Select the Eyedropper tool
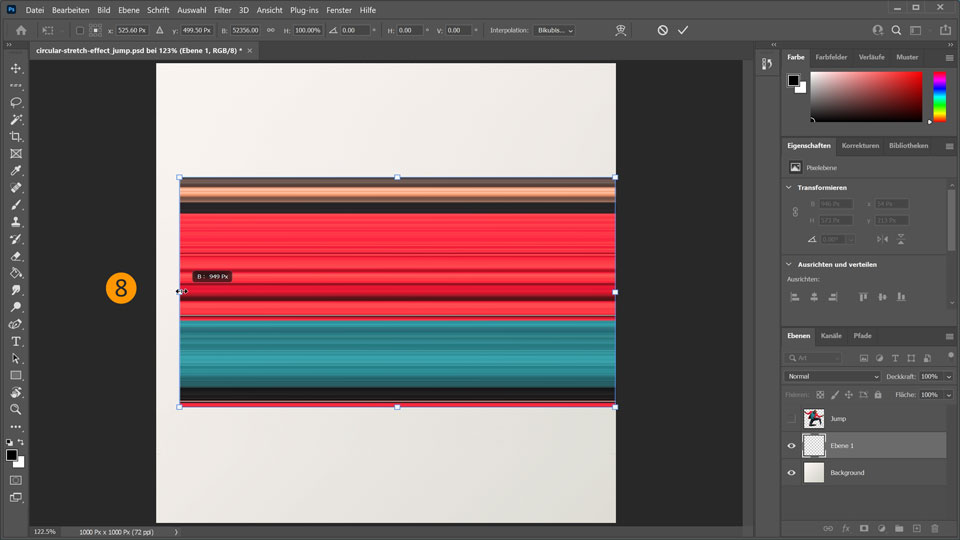 point(16,171)
